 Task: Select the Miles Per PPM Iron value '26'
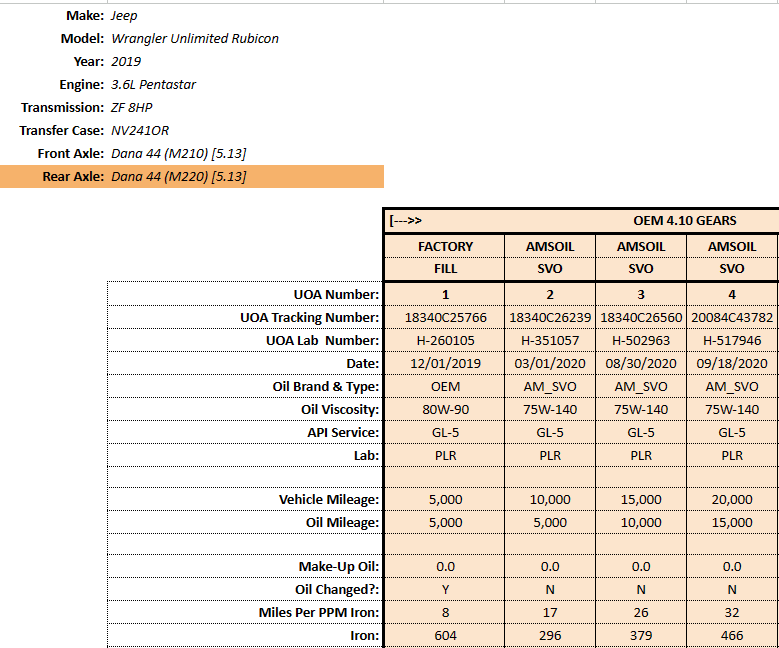point(641,612)
